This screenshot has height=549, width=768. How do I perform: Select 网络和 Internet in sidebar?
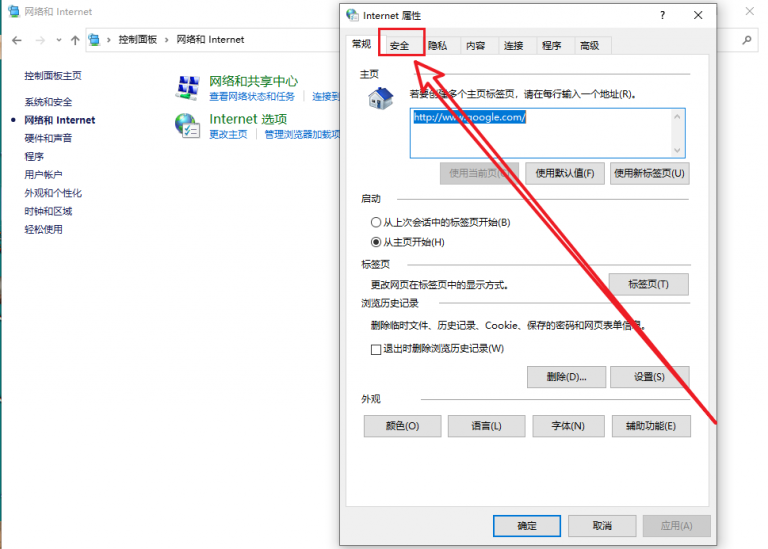(x=60, y=120)
